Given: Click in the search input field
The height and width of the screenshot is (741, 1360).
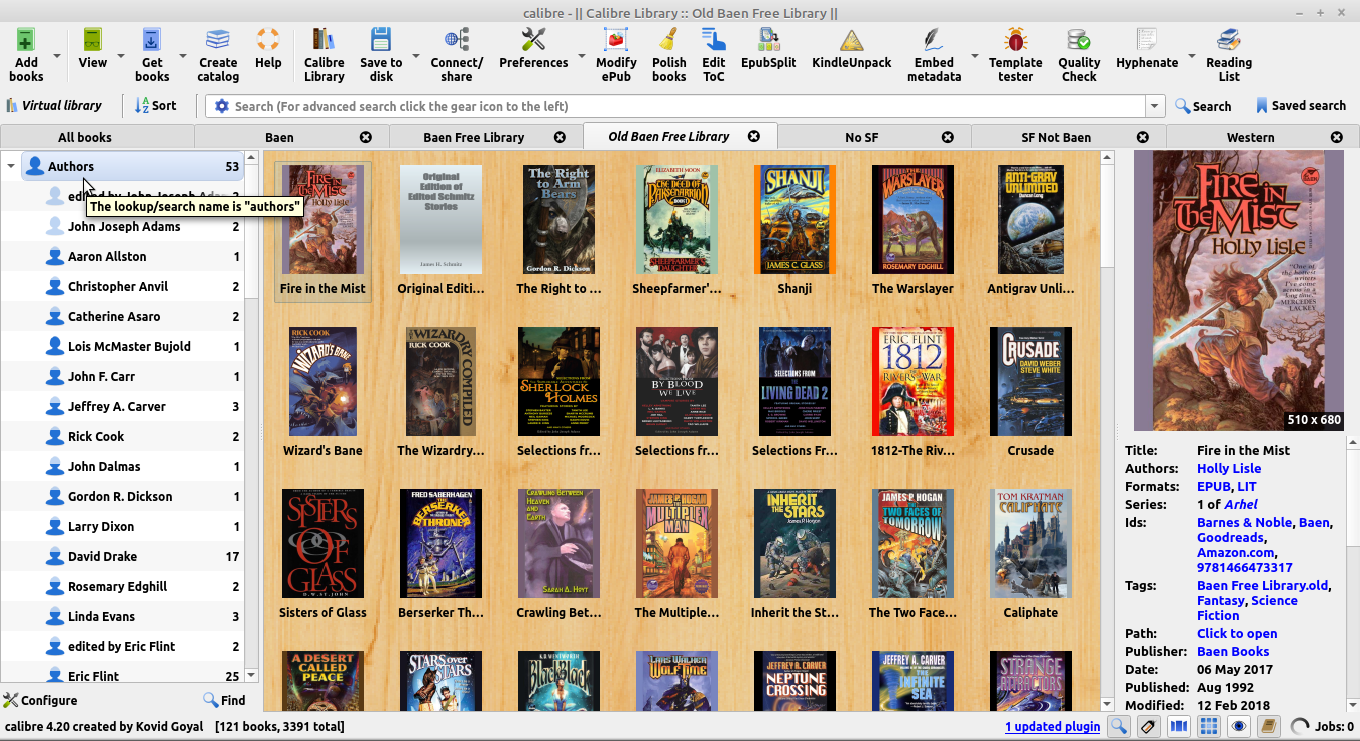Looking at the screenshot, I should point(687,106).
